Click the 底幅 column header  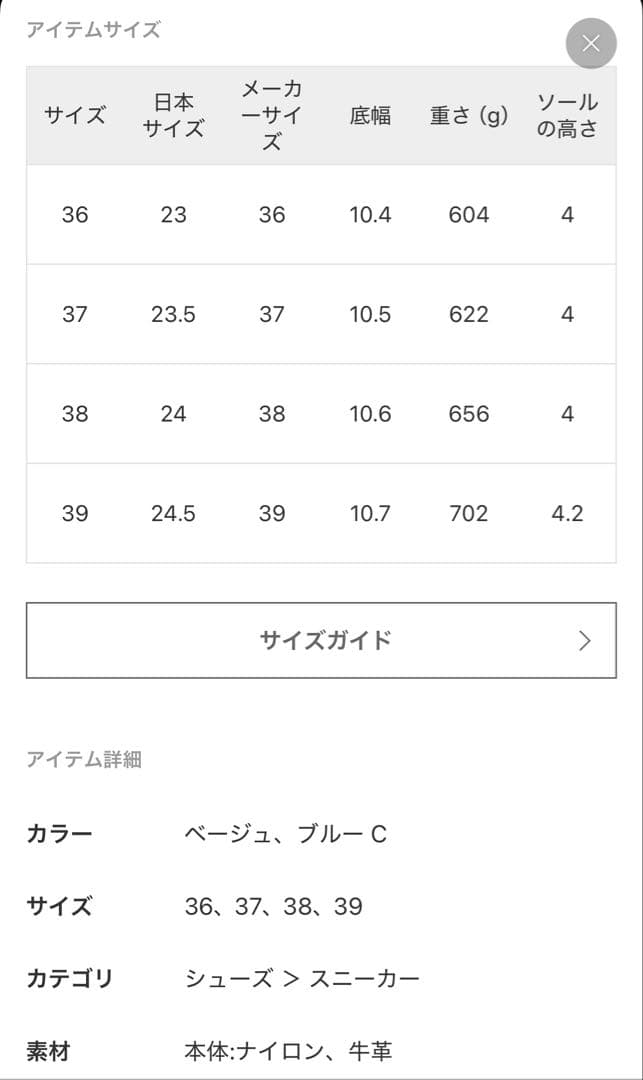point(370,116)
